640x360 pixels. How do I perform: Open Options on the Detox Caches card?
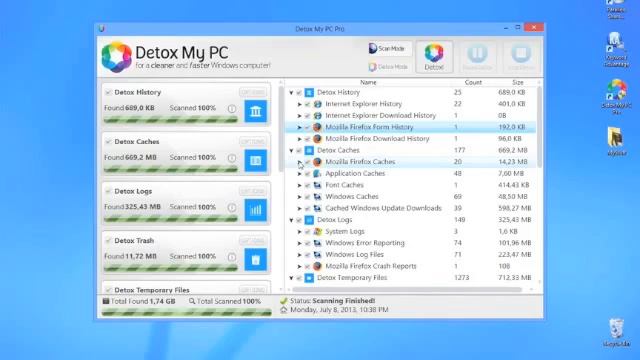point(253,142)
